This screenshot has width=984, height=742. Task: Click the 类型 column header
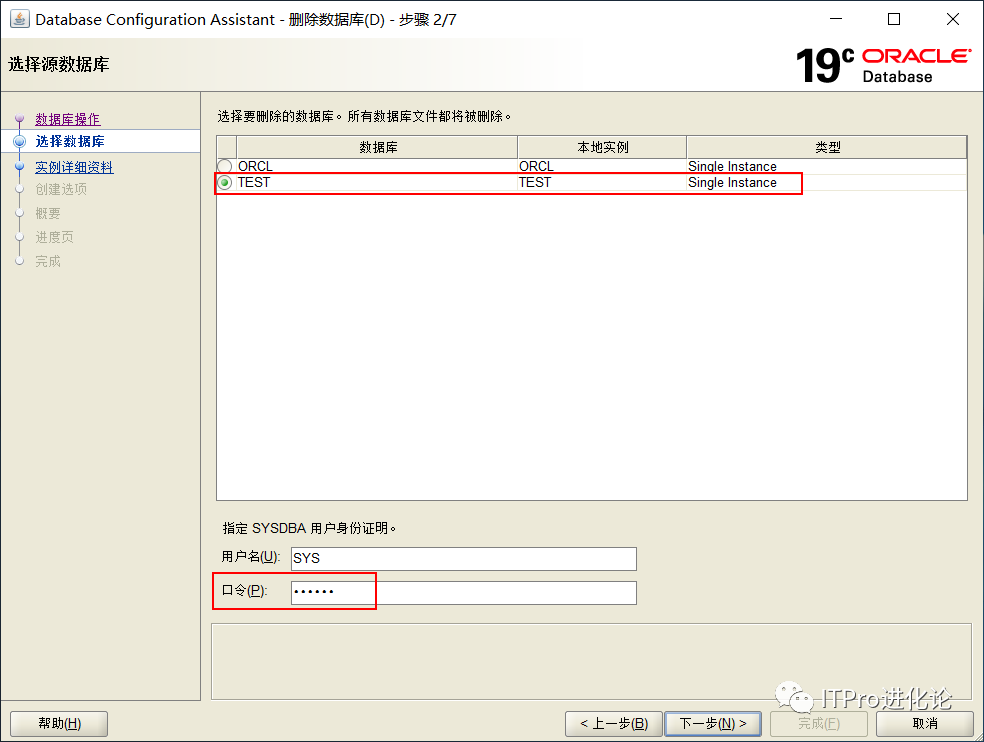(827, 148)
